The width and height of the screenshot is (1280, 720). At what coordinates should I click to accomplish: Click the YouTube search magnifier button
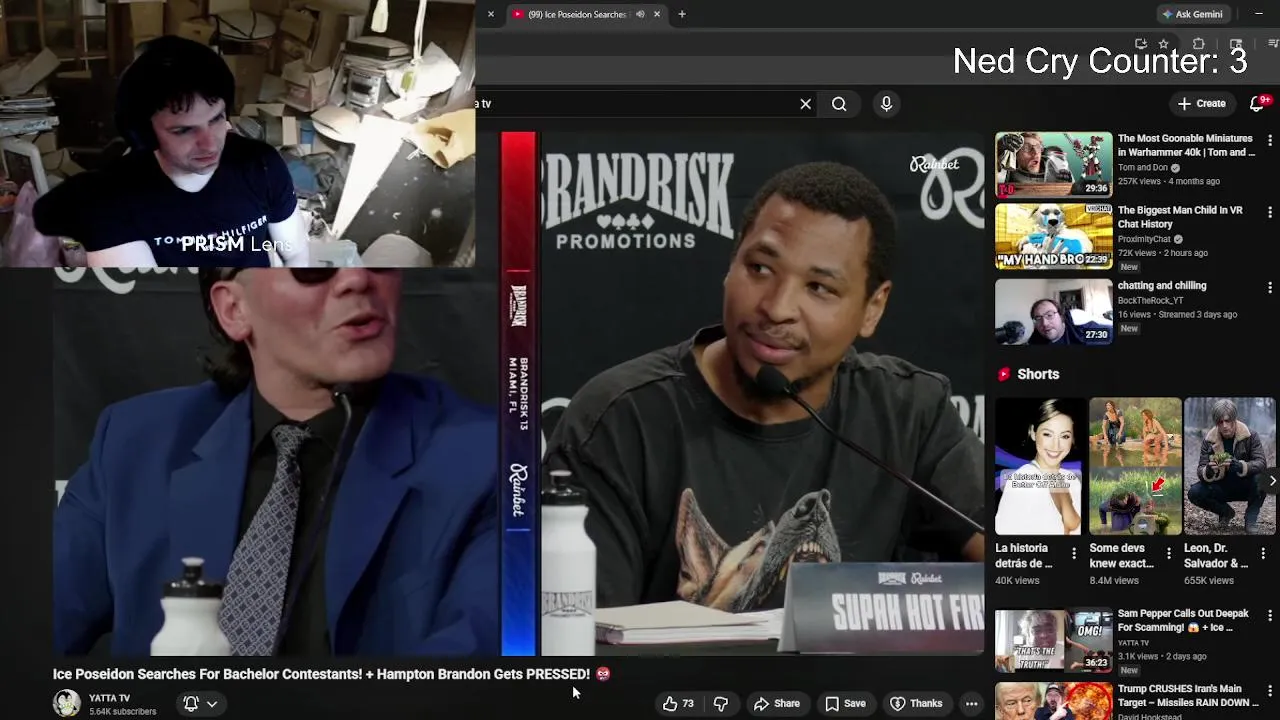(839, 104)
